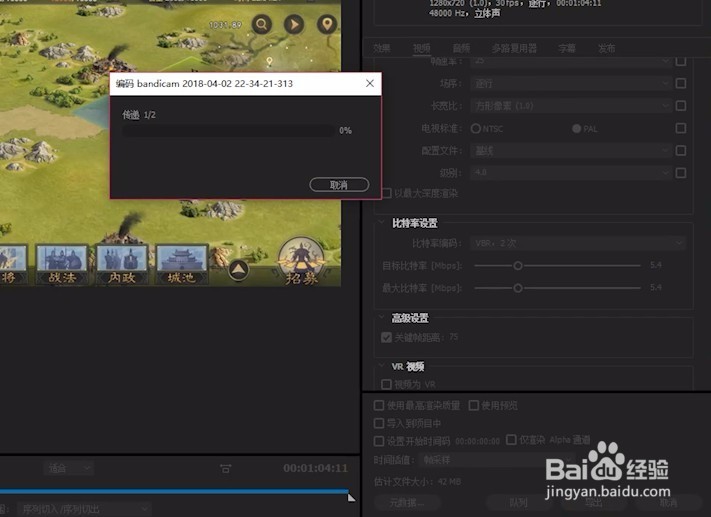Open the 级别 level dropdown
This screenshot has height=517, width=711.
(570, 173)
